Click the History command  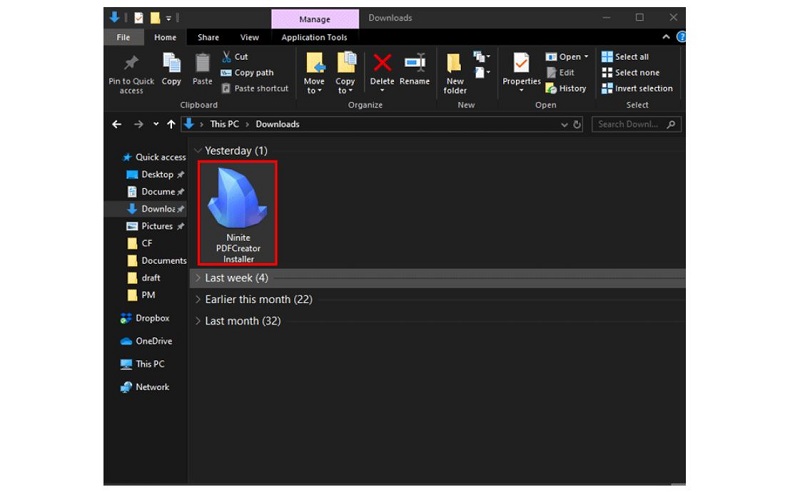(x=566, y=88)
